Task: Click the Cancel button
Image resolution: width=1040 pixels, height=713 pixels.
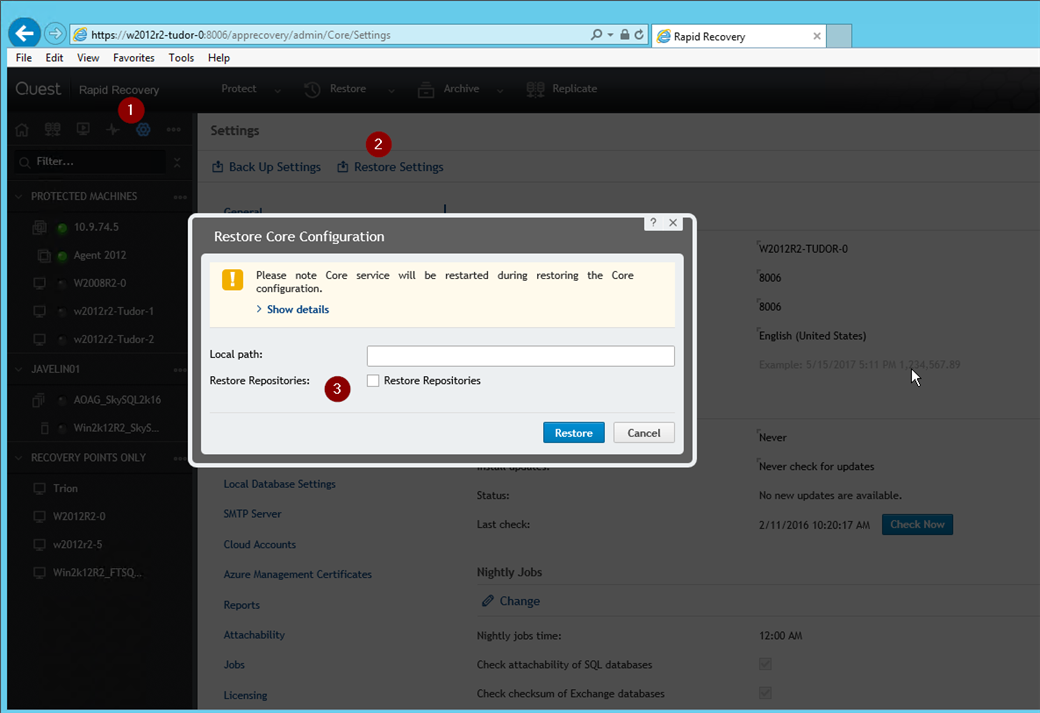Action: pos(643,432)
